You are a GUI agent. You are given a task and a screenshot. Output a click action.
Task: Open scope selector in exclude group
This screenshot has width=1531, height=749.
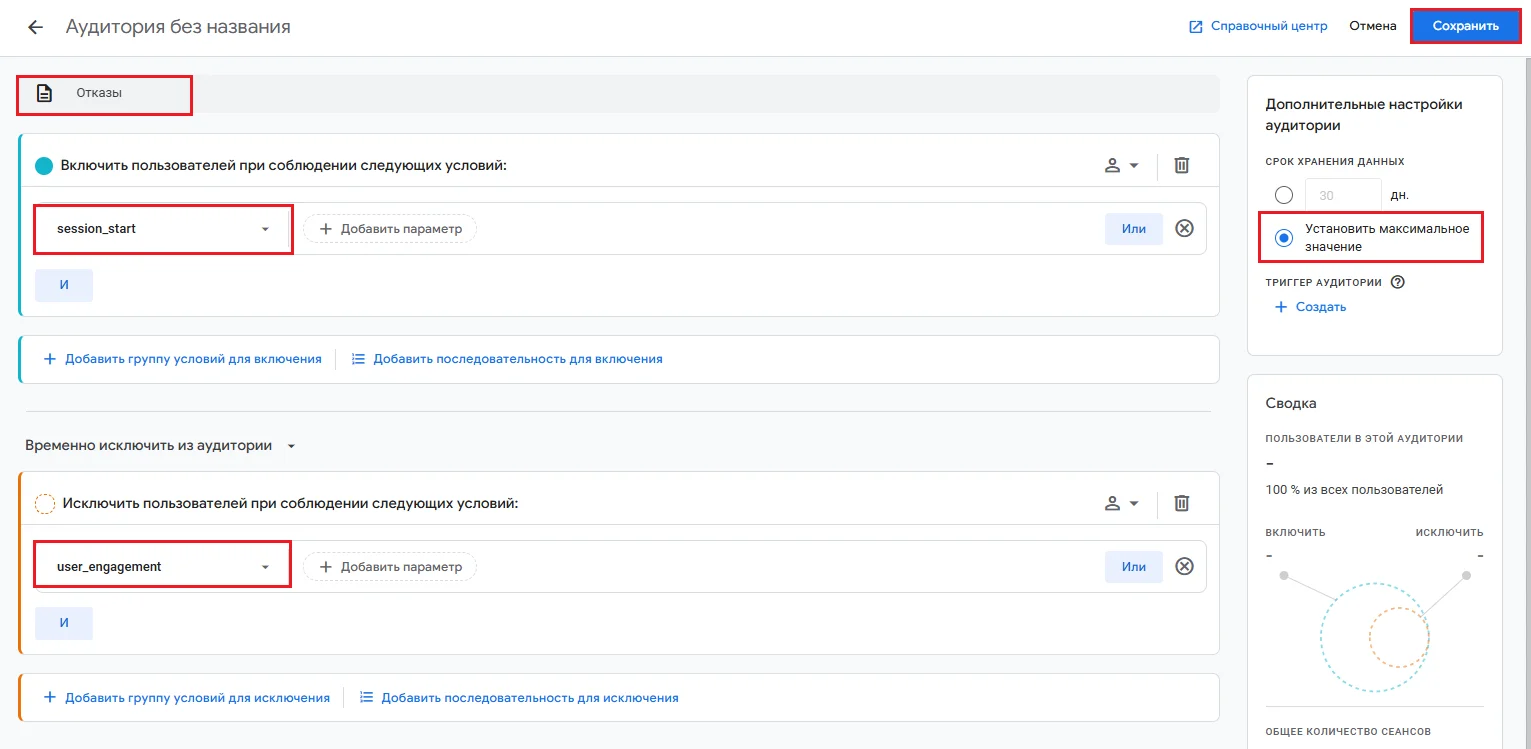point(1121,503)
